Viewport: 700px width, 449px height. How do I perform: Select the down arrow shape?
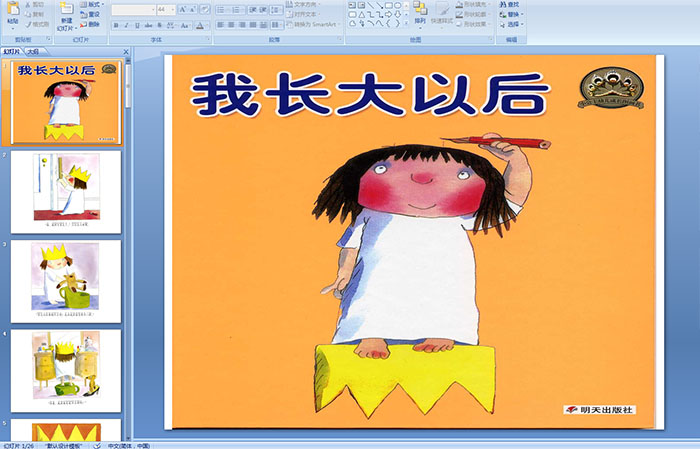[398, 15]
